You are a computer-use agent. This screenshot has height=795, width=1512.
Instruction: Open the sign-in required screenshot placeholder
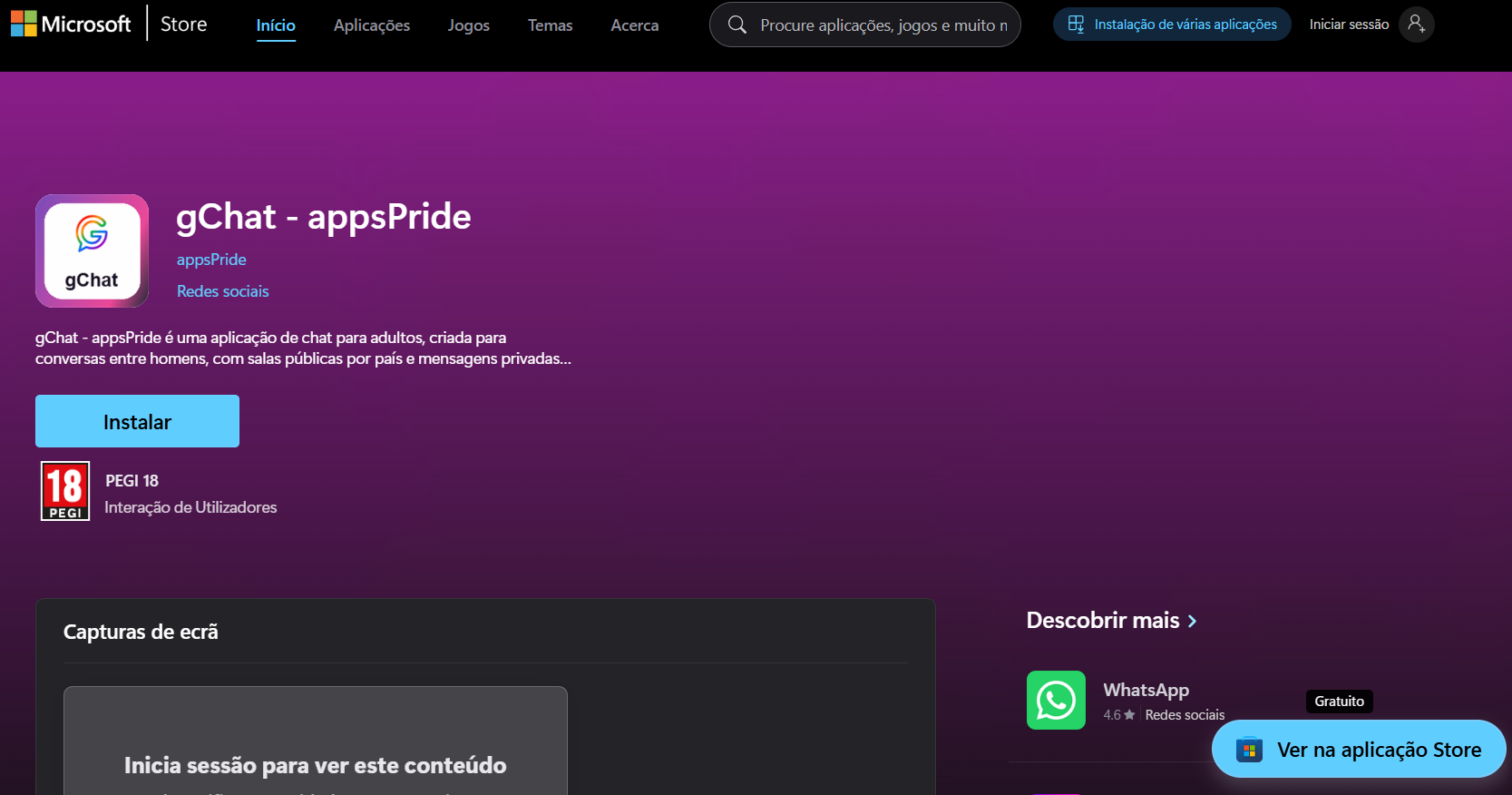tap(315, 741)
